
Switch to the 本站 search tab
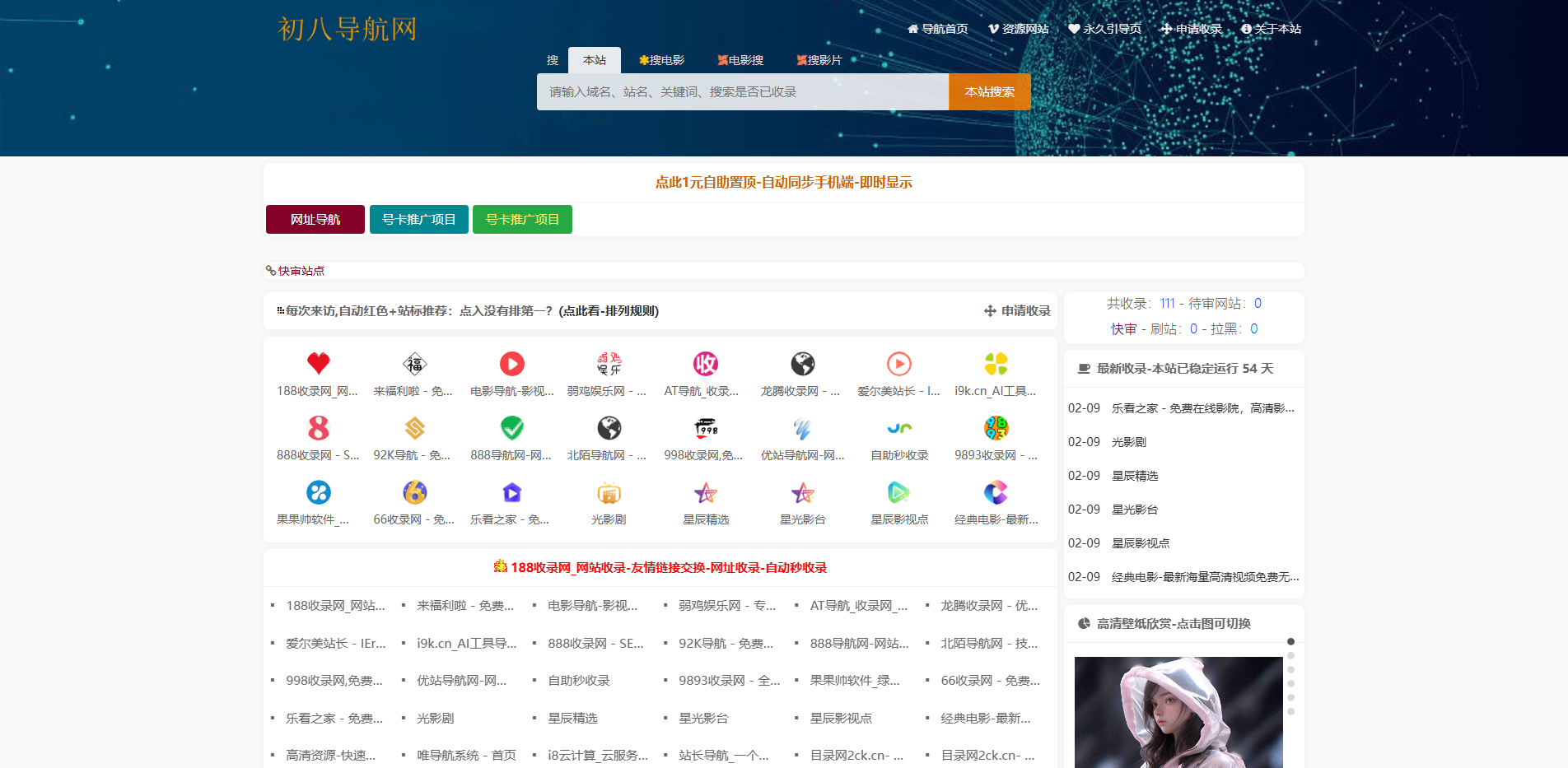(x=594, y=59)
